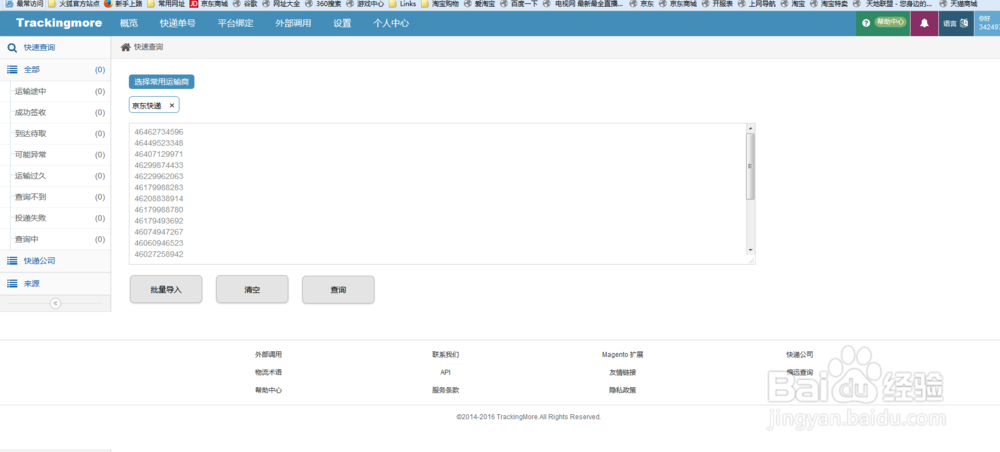This screenshot has width=1000, height=452.
Task: Collapse the left sidebar with the arrow button
Action: tap(55, 303)
